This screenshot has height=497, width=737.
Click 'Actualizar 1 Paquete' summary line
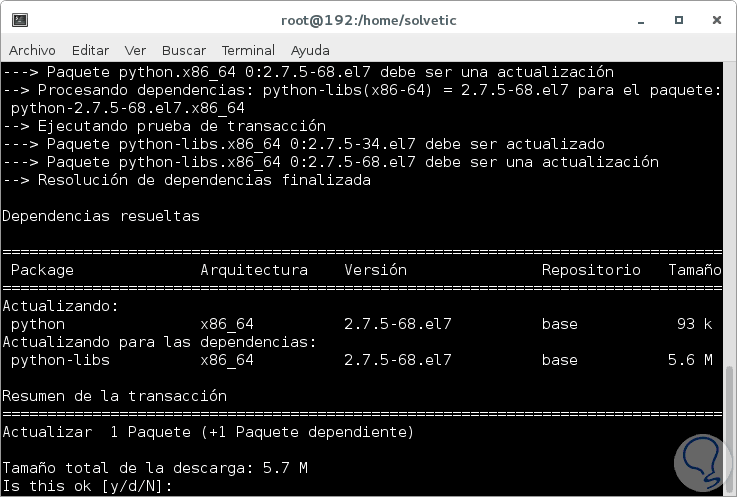(x=208, y=432)
